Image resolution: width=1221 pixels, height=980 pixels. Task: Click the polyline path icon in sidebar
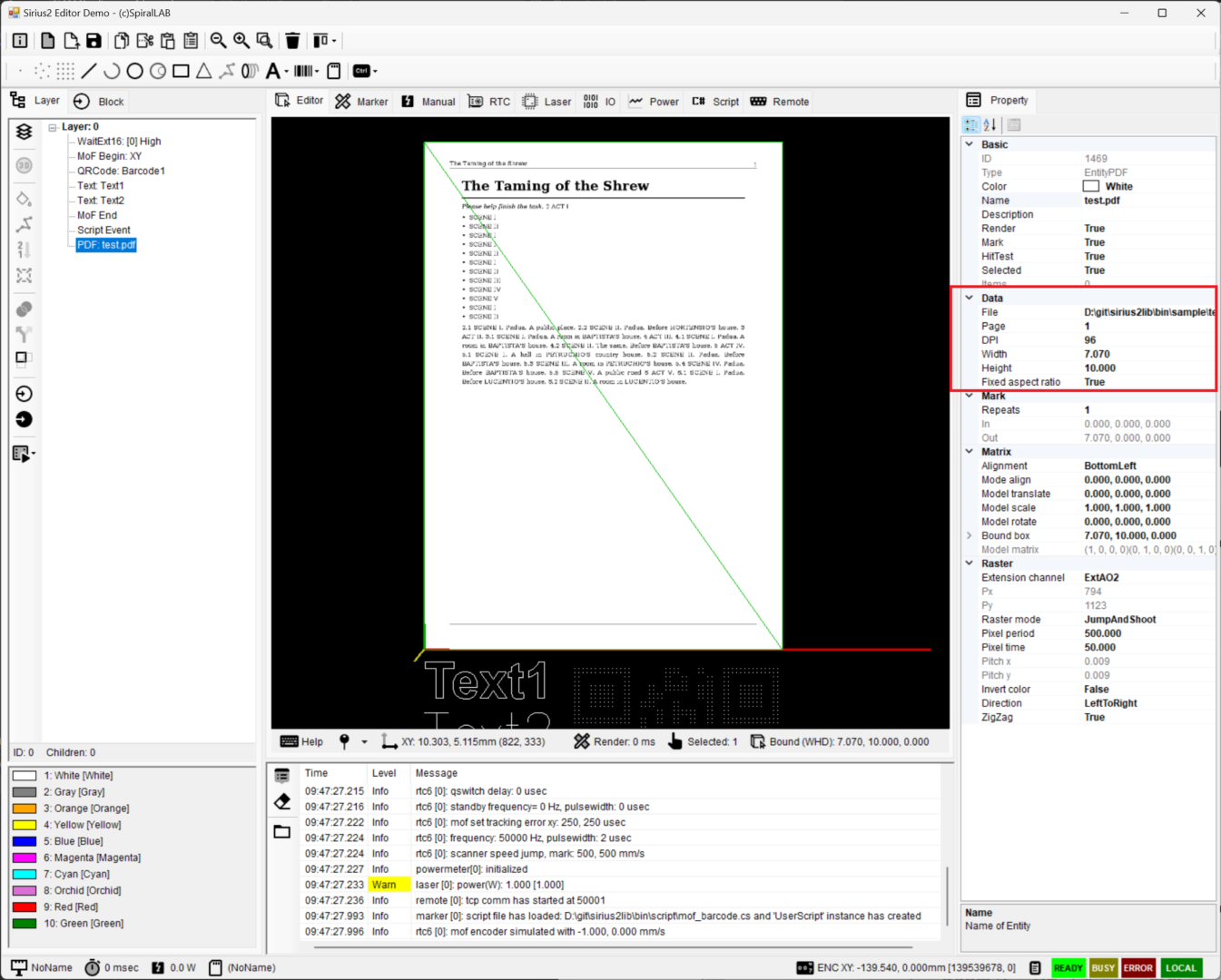click(25, 224)
